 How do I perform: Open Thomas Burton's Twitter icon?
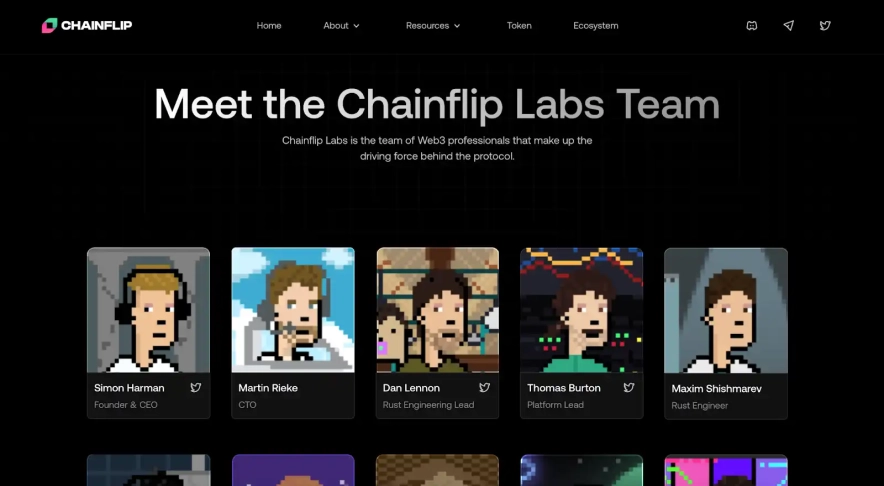coord(629,387)
